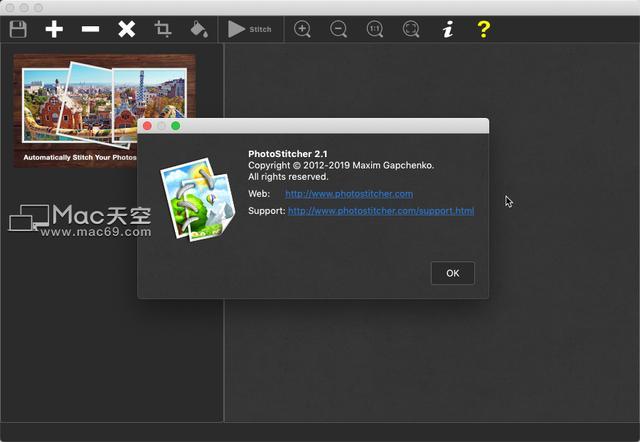Click the PhotoStitcher app logo image
Viewport: 640px width, 442px height.
tap(198, 200)
